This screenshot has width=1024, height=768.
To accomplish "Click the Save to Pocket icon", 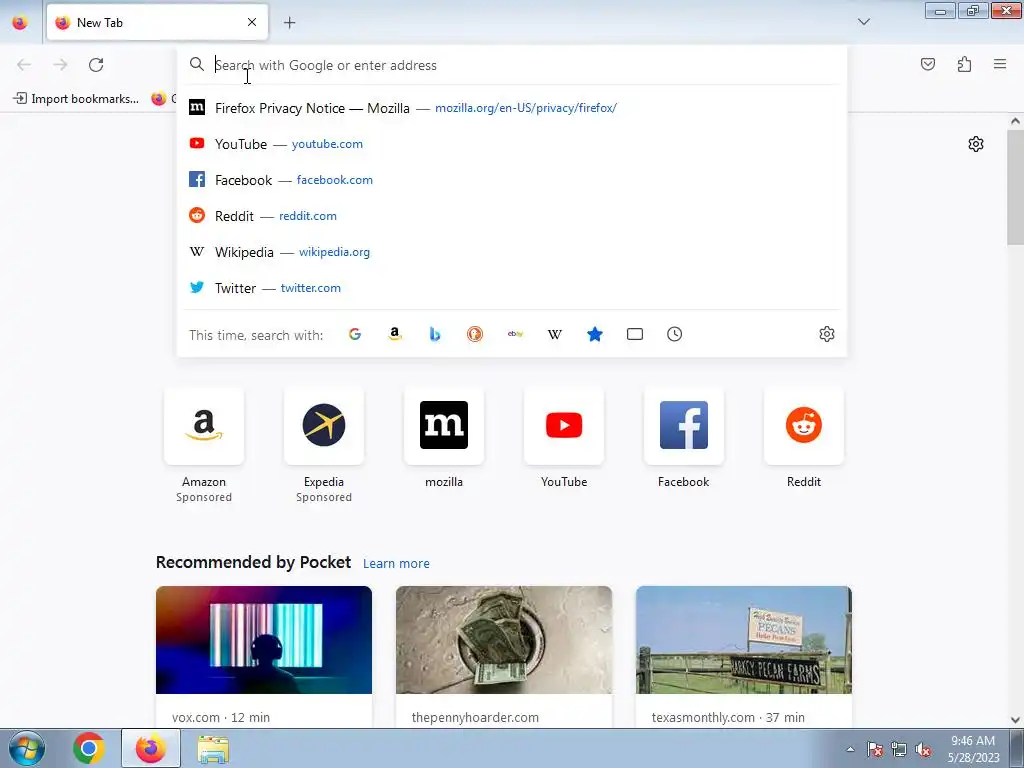I will [x=927, y=64].
